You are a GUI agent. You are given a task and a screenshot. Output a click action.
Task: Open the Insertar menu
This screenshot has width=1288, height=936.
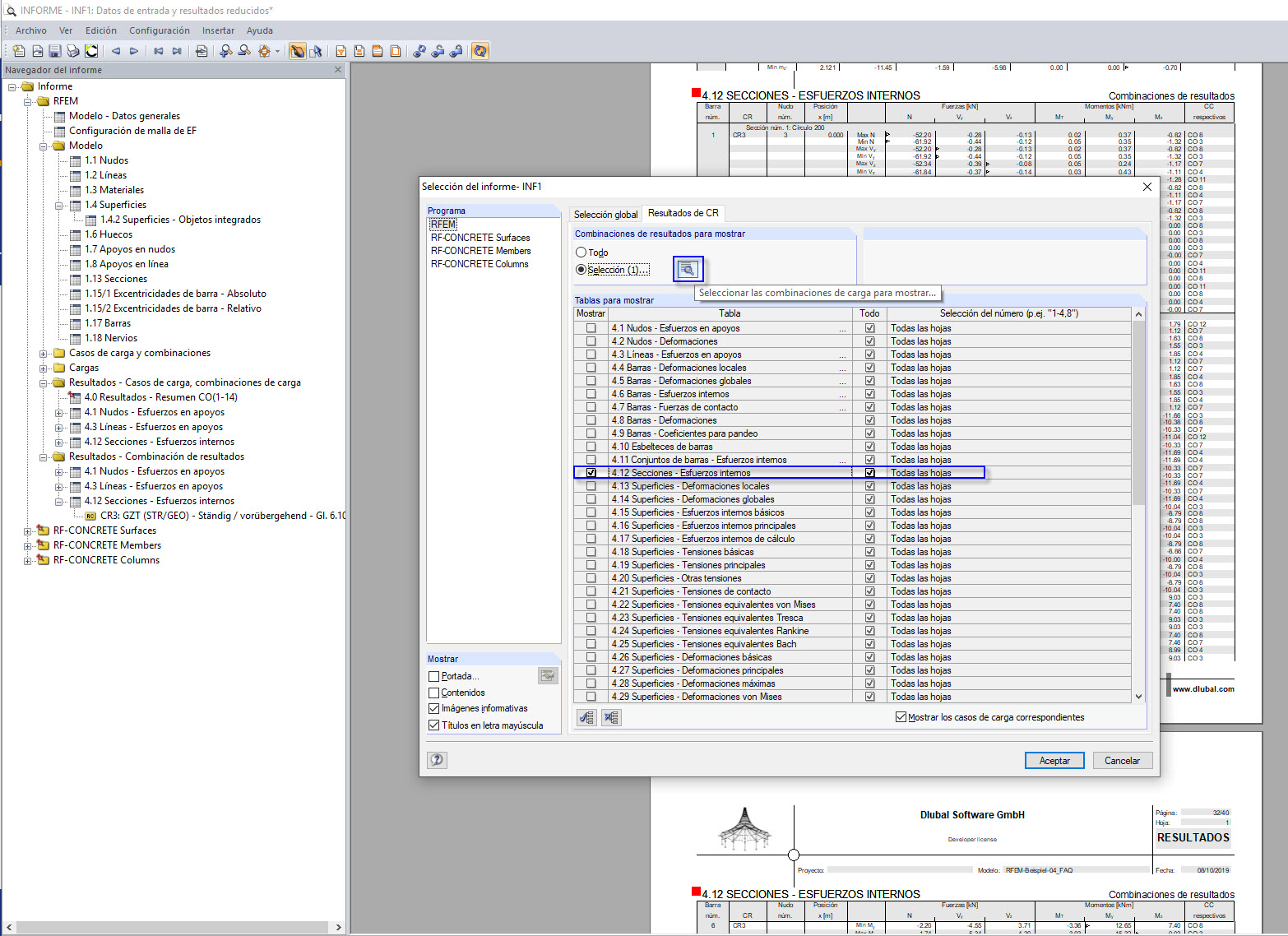click(x=219, y=30)
